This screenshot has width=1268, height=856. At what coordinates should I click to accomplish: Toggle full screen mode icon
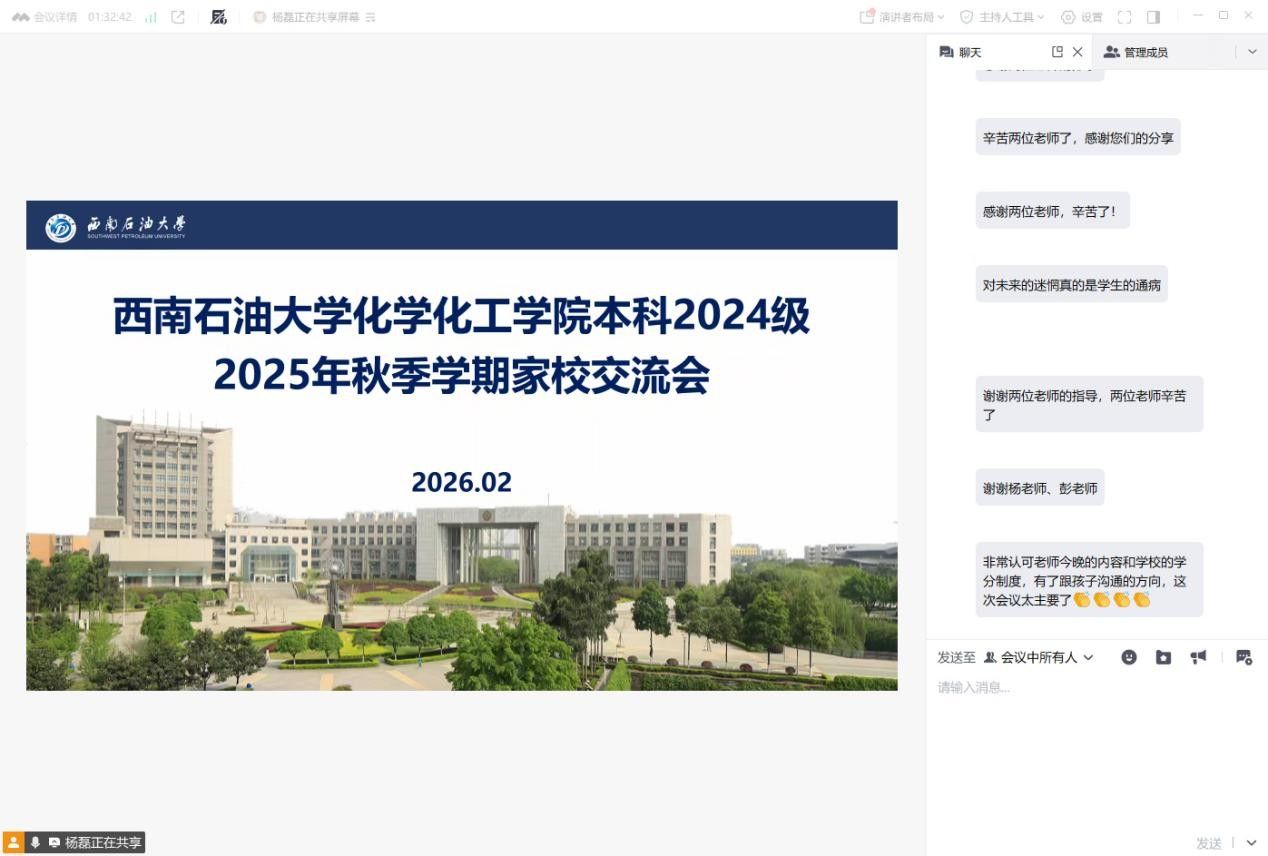coord(1124,17)
